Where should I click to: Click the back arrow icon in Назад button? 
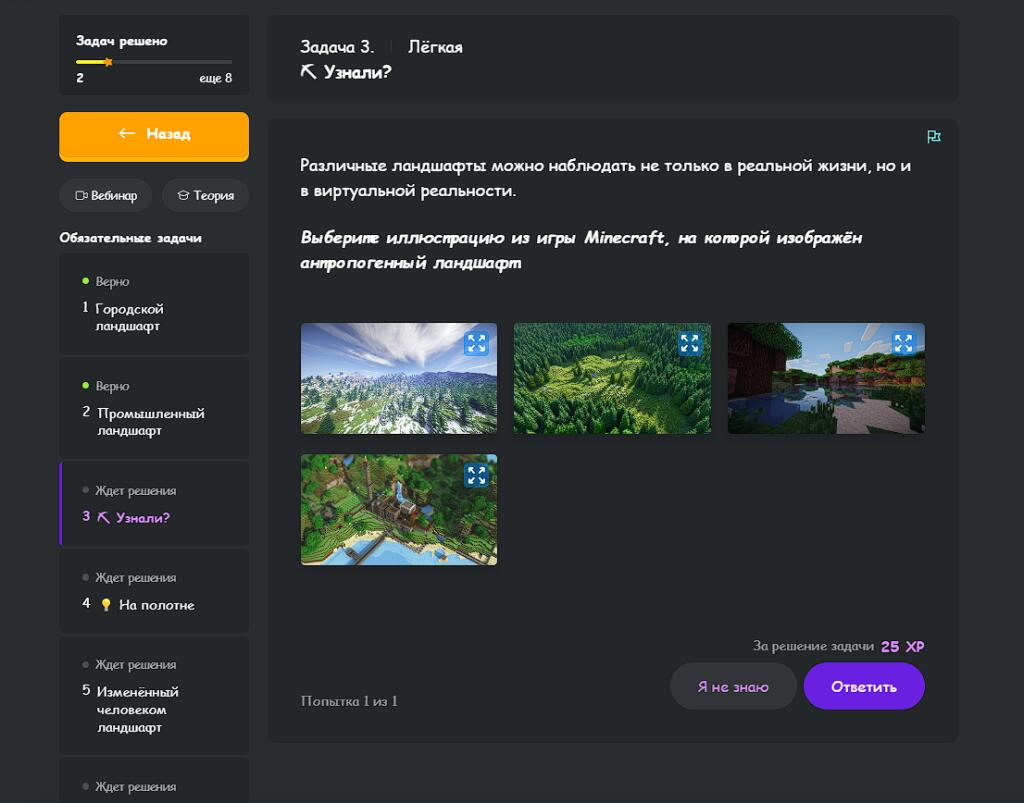tap(127, 133)
